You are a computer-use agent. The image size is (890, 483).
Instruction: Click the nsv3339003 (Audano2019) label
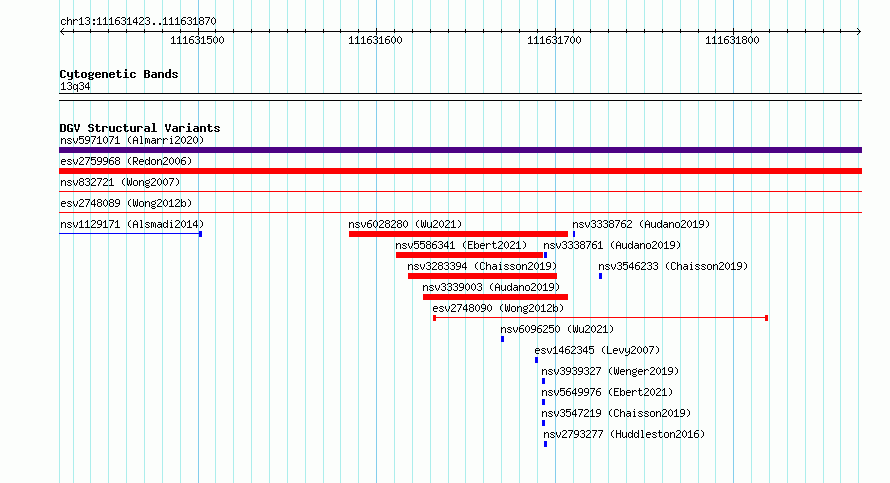pos(491,287)
